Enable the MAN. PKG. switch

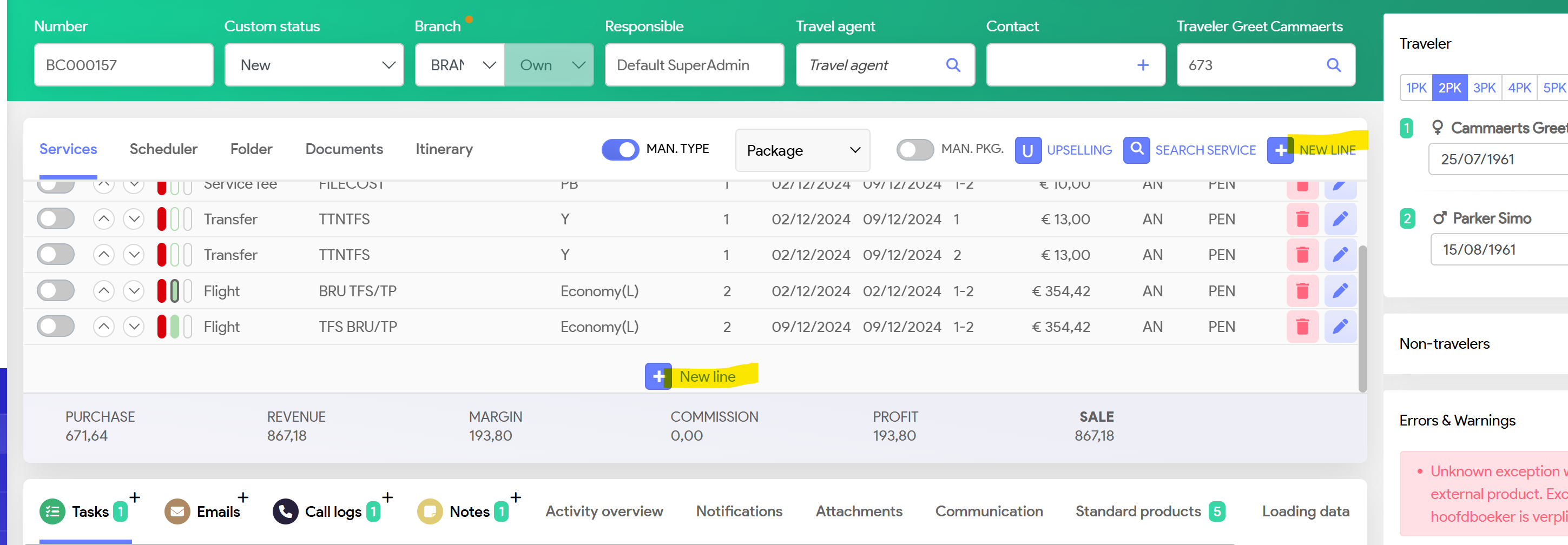coord(914,150)
